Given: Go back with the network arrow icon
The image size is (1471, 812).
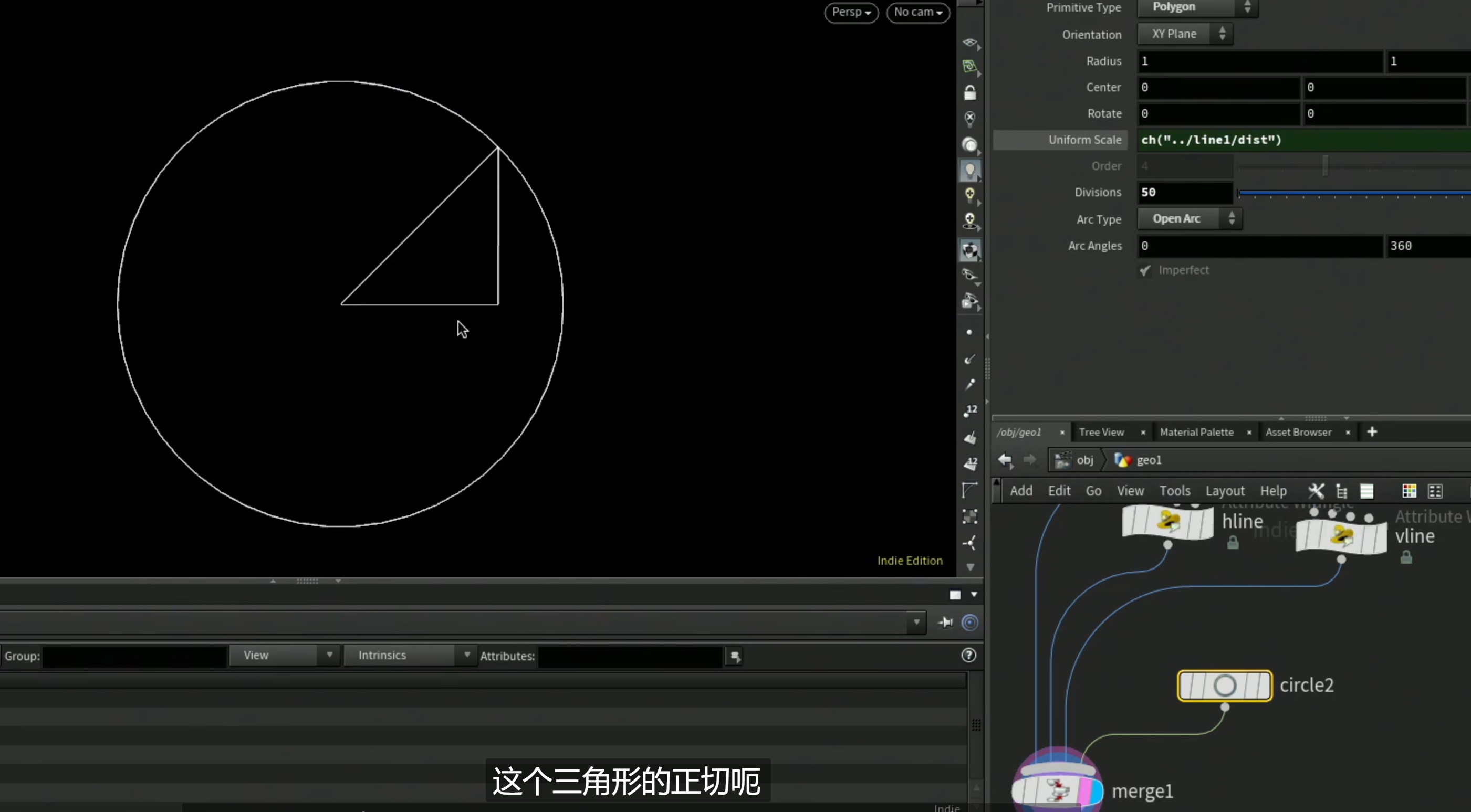Looking at the screenshot, I should coord(1005,460).
